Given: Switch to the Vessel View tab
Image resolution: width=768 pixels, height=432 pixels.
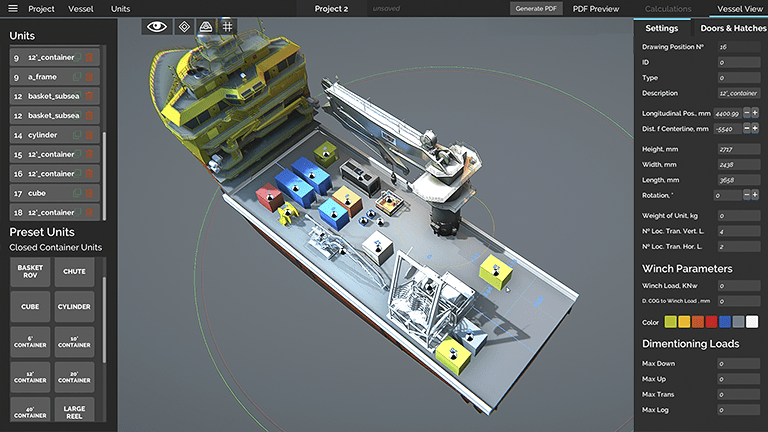Looking at the screenshot, I should (x=740, y=9).
